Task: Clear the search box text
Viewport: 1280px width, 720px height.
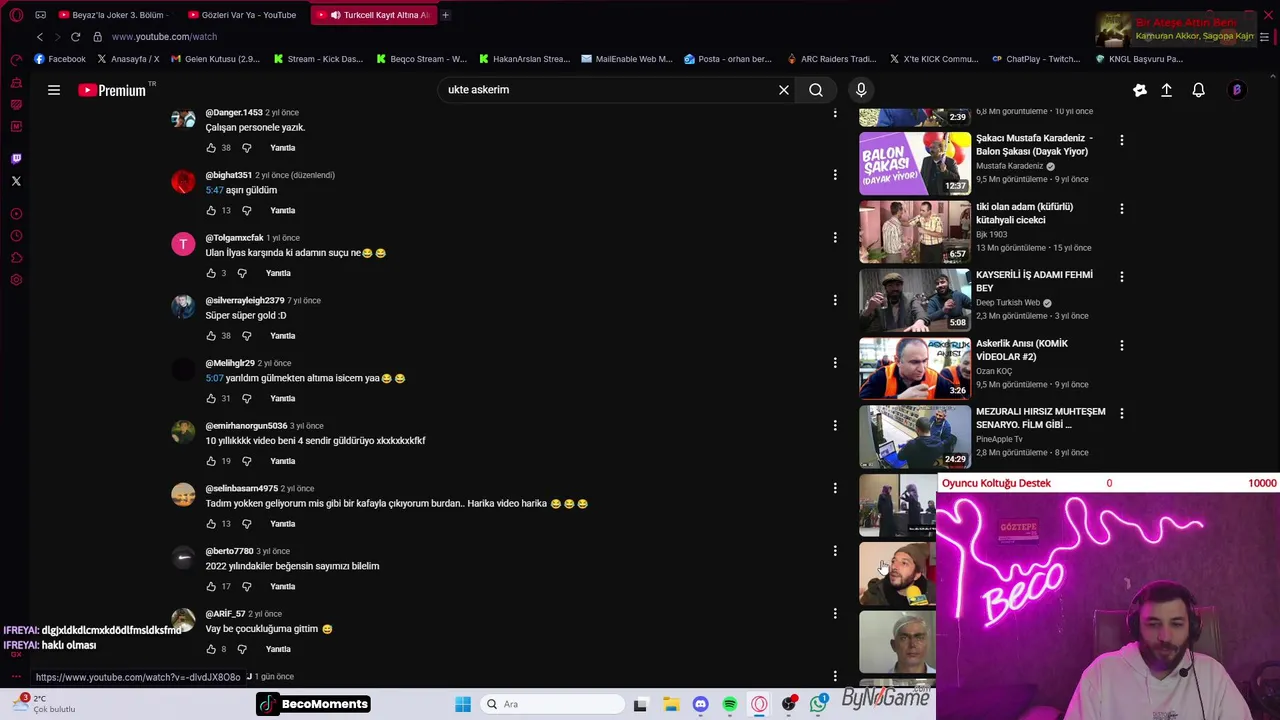Action: [x=784, y=90]
